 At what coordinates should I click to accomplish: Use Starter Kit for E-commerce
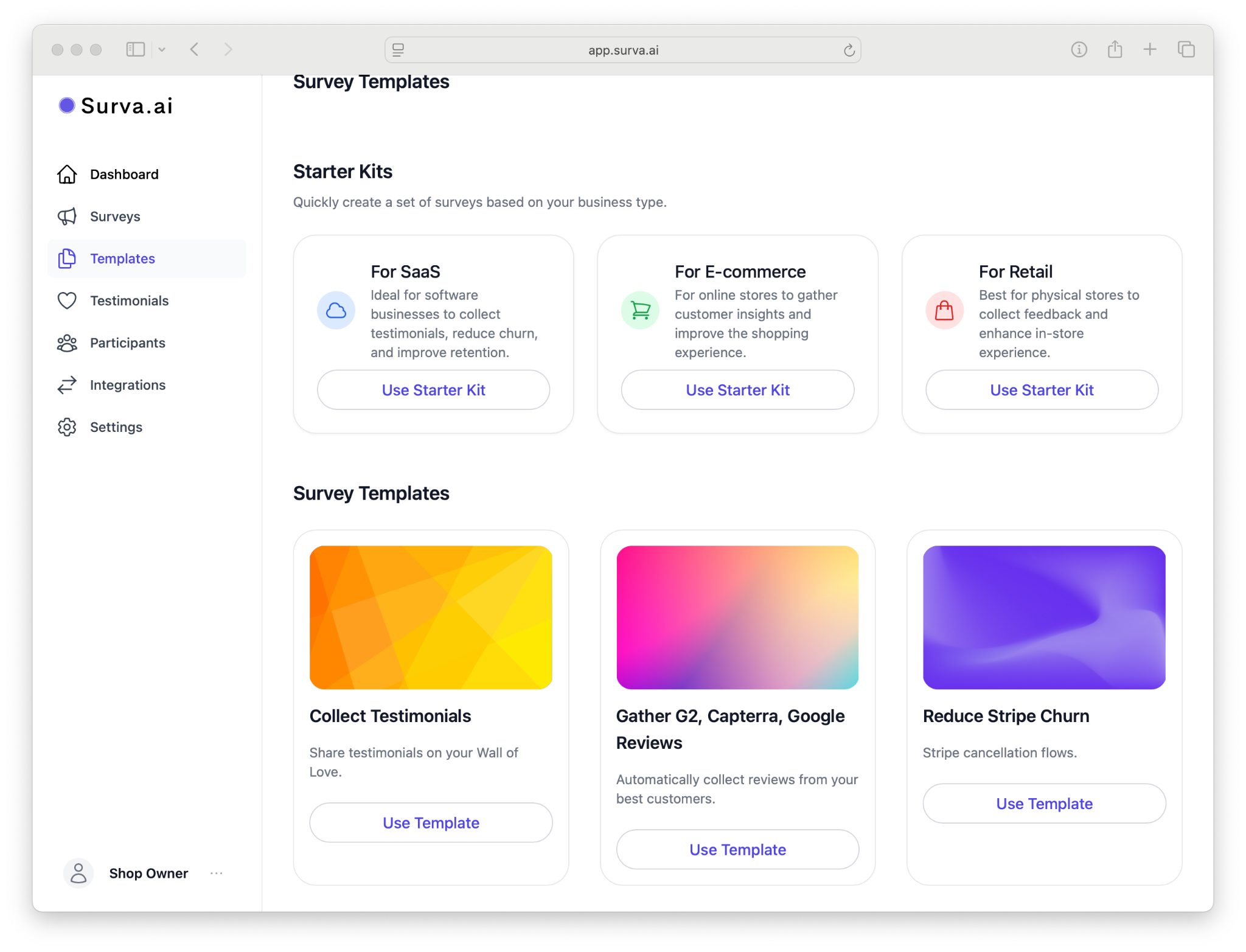[737, 390]
